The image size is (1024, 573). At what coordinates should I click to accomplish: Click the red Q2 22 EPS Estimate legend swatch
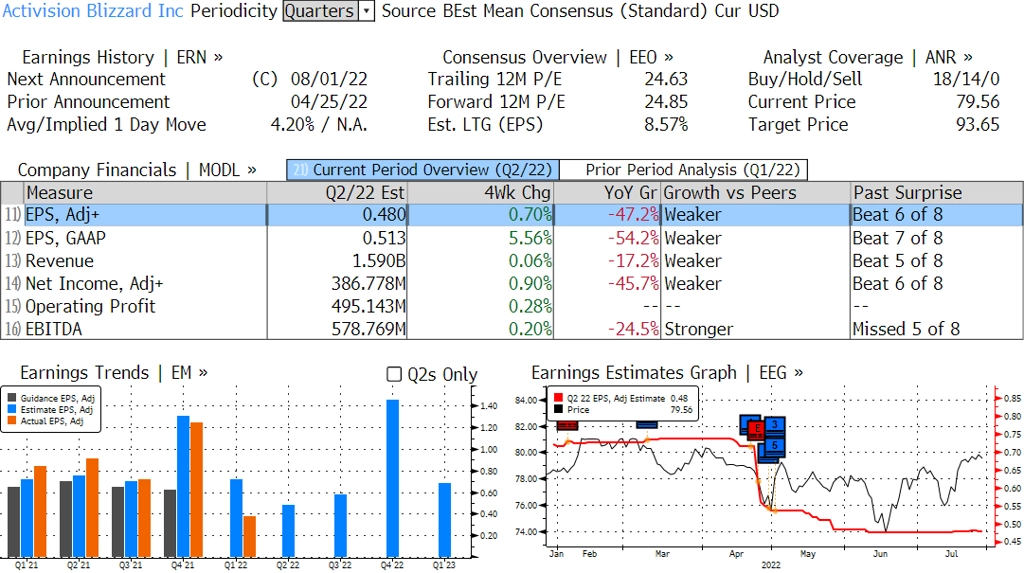[558, 398]
